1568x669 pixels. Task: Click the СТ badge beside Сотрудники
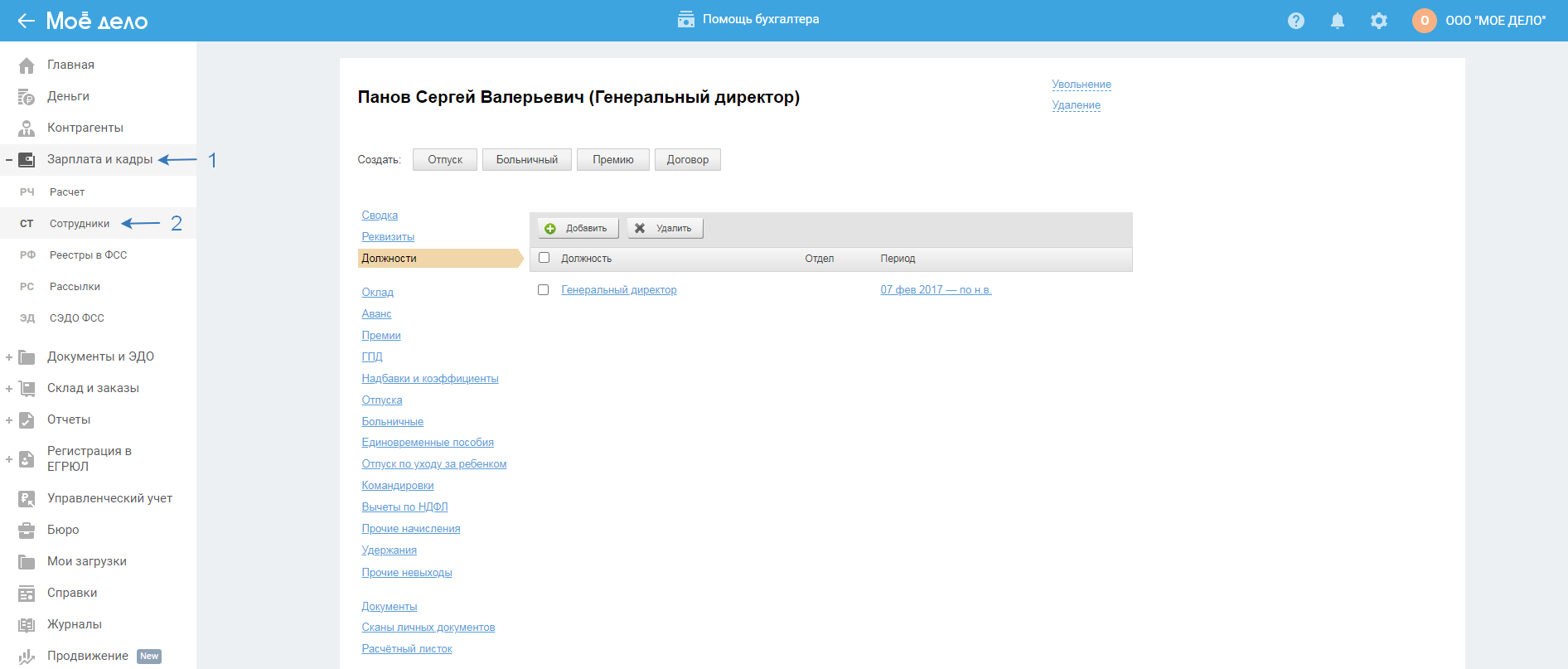(27, 224)
